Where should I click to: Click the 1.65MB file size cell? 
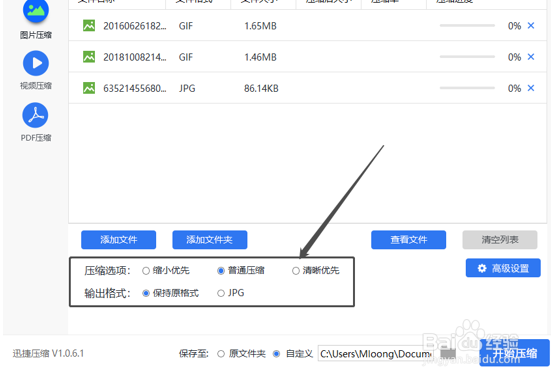coord(260,26)
